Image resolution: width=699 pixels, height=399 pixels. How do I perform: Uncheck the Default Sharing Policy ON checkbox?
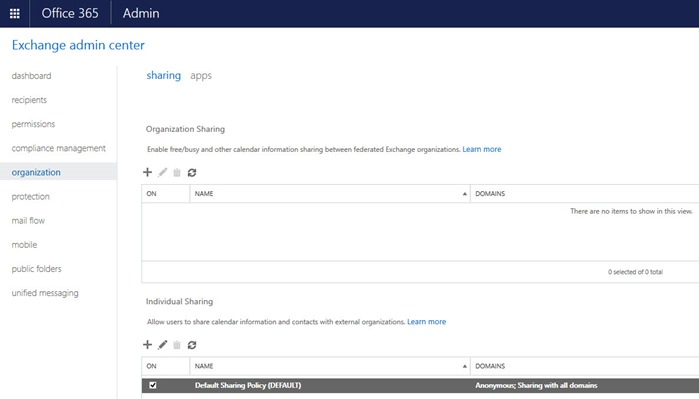click(x=153, y=385)
